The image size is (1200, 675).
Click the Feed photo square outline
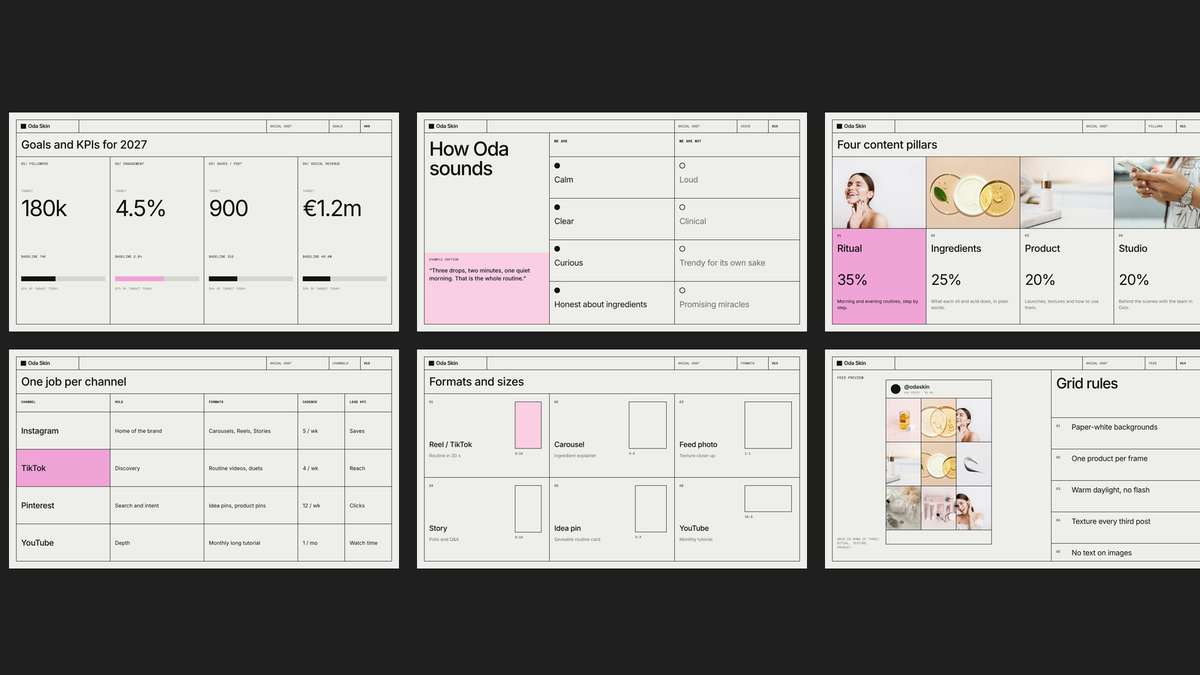pyautogui.click(x=768, y=425)
